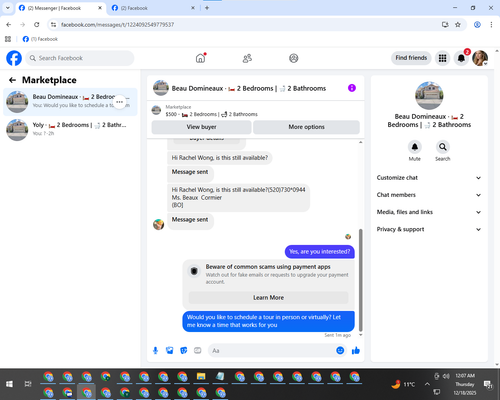500x400 pixels.
Task: Reload the page with browser refresh
Action: (37, 24)
